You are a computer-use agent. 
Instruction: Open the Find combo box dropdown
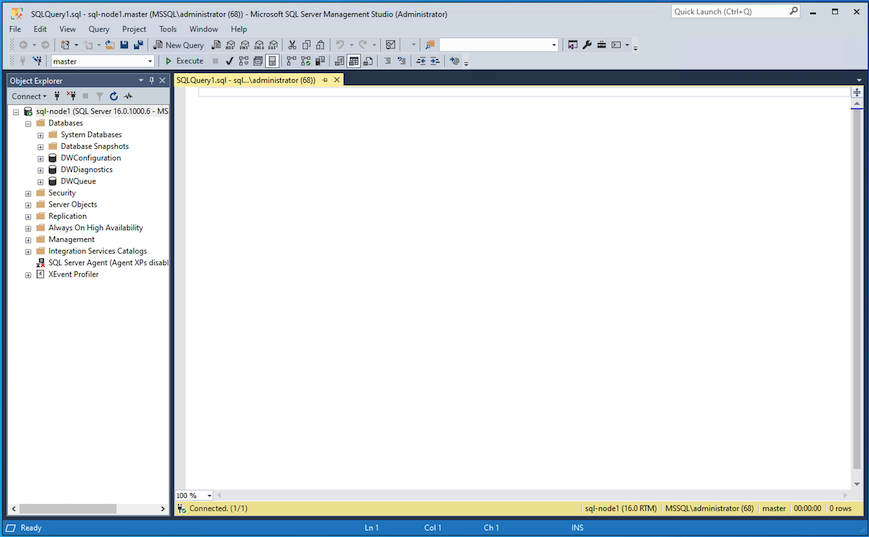[x=554, y=45]
